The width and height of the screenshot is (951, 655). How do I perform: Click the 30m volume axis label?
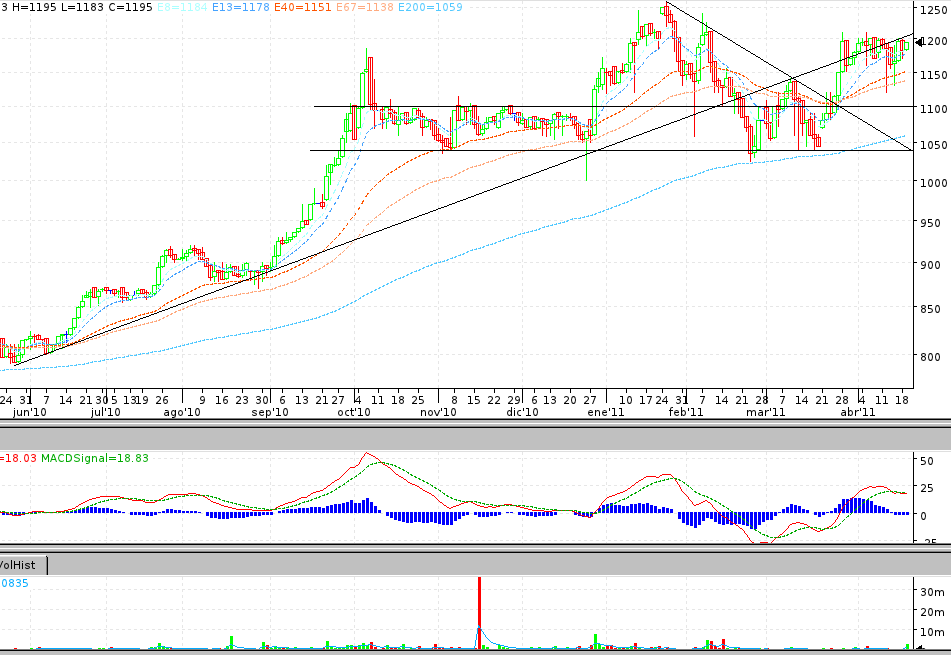(932, 592)
